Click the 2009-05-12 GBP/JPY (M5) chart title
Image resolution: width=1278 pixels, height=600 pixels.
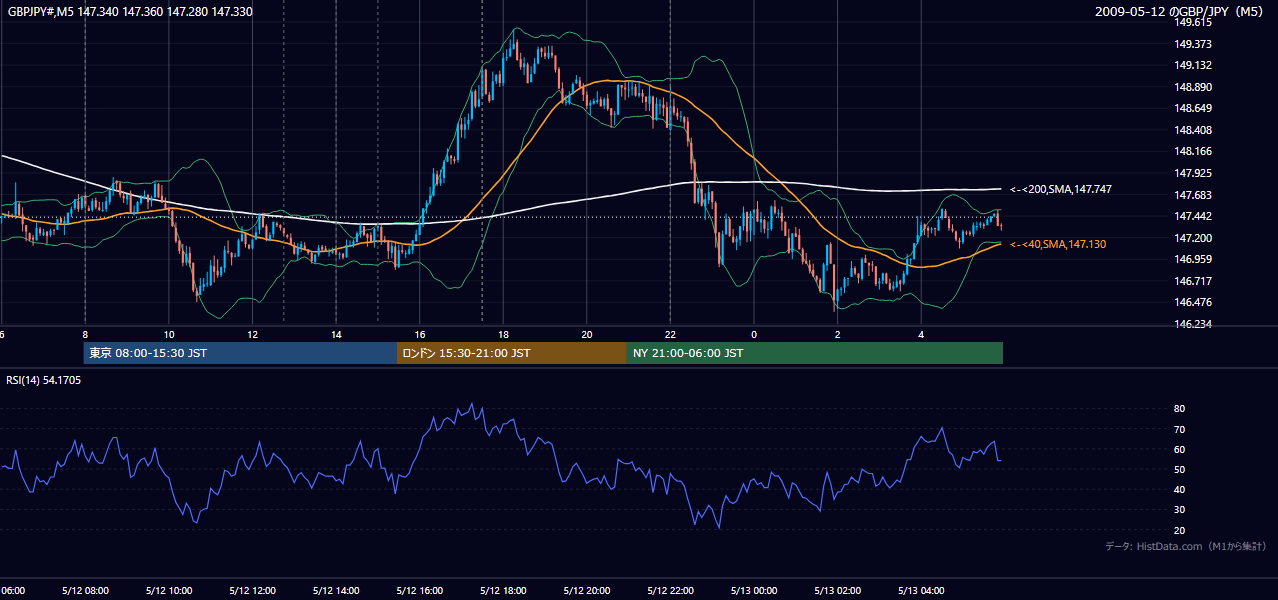(x=1180, y=12)
